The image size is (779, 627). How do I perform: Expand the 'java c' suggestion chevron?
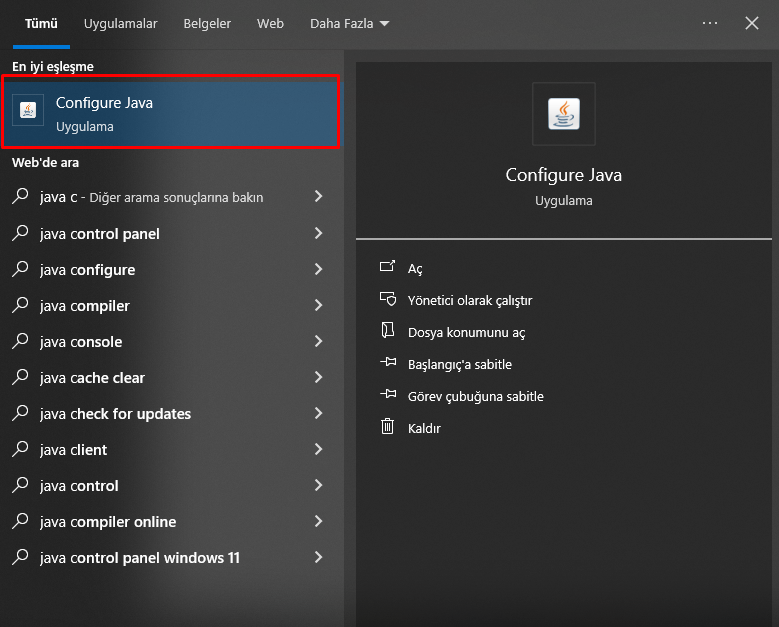318,196
